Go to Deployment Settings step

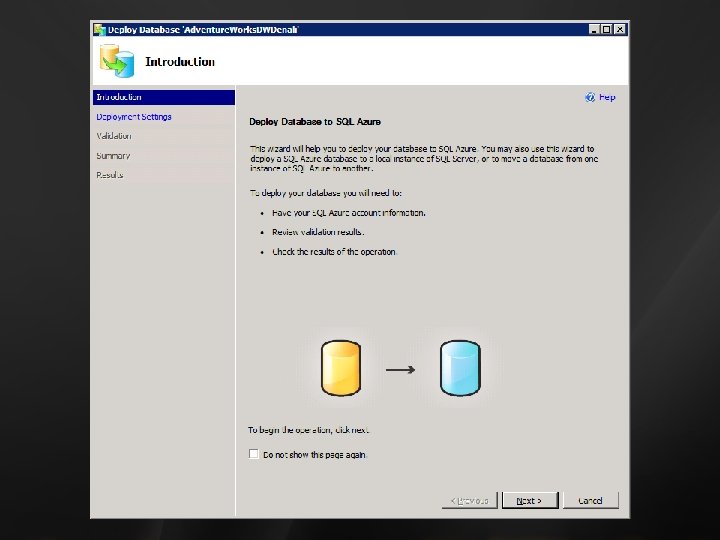pyautogui.click(x=134, y=117)
